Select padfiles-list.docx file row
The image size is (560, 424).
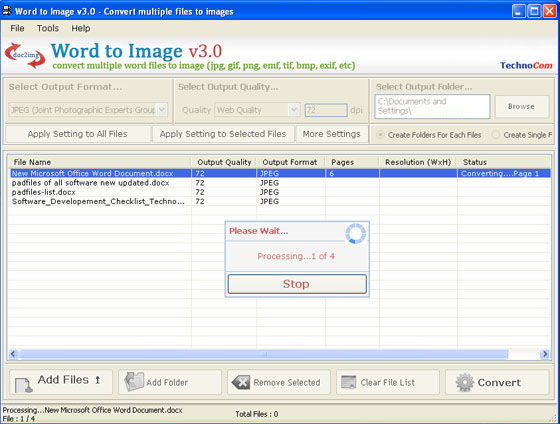[x=280, y=192]
